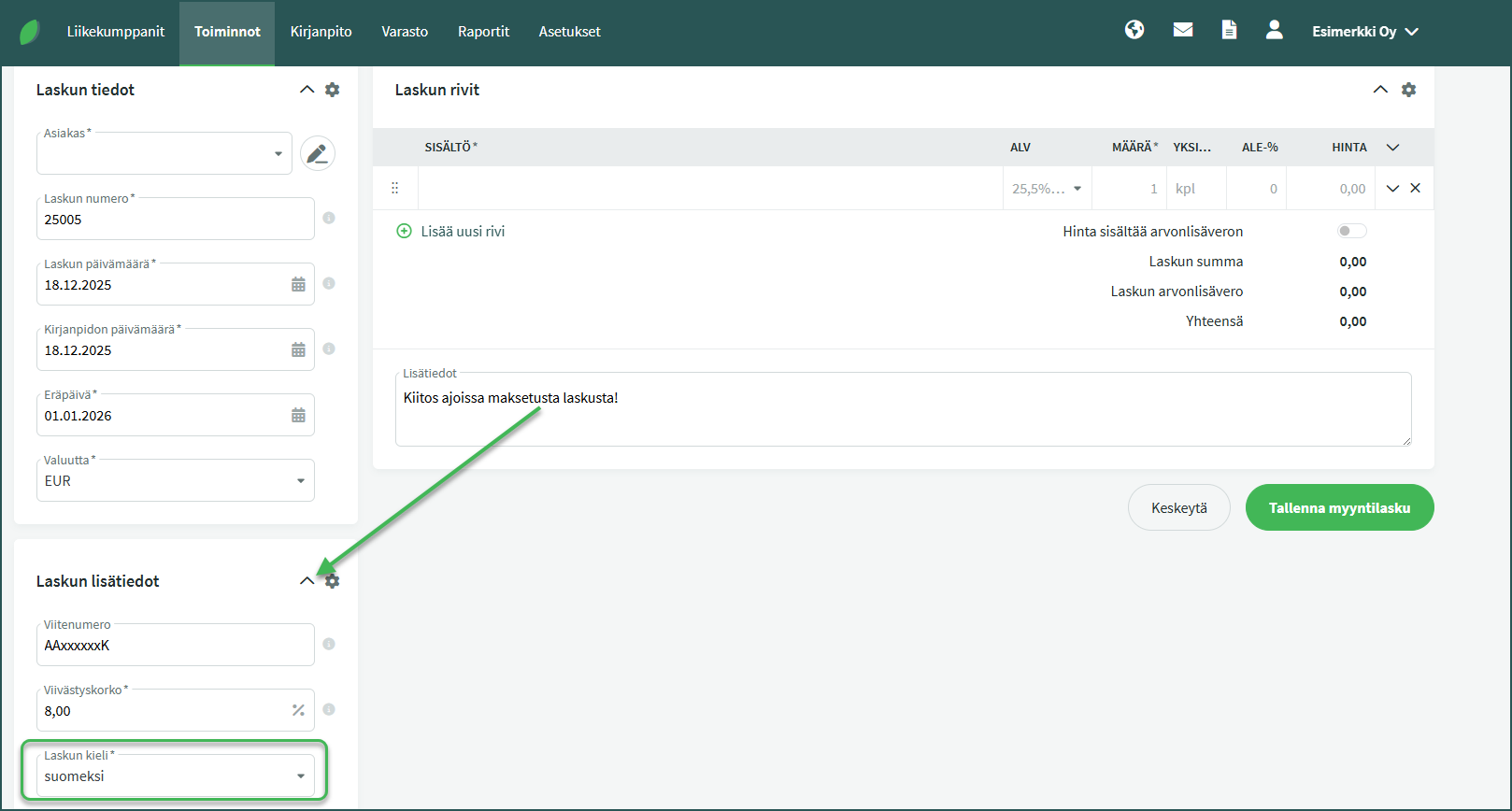Open Laskun rivit settings gear
Image resolution: width=1512 pixels, height=811 pixels.
(x=1408, y=90)
